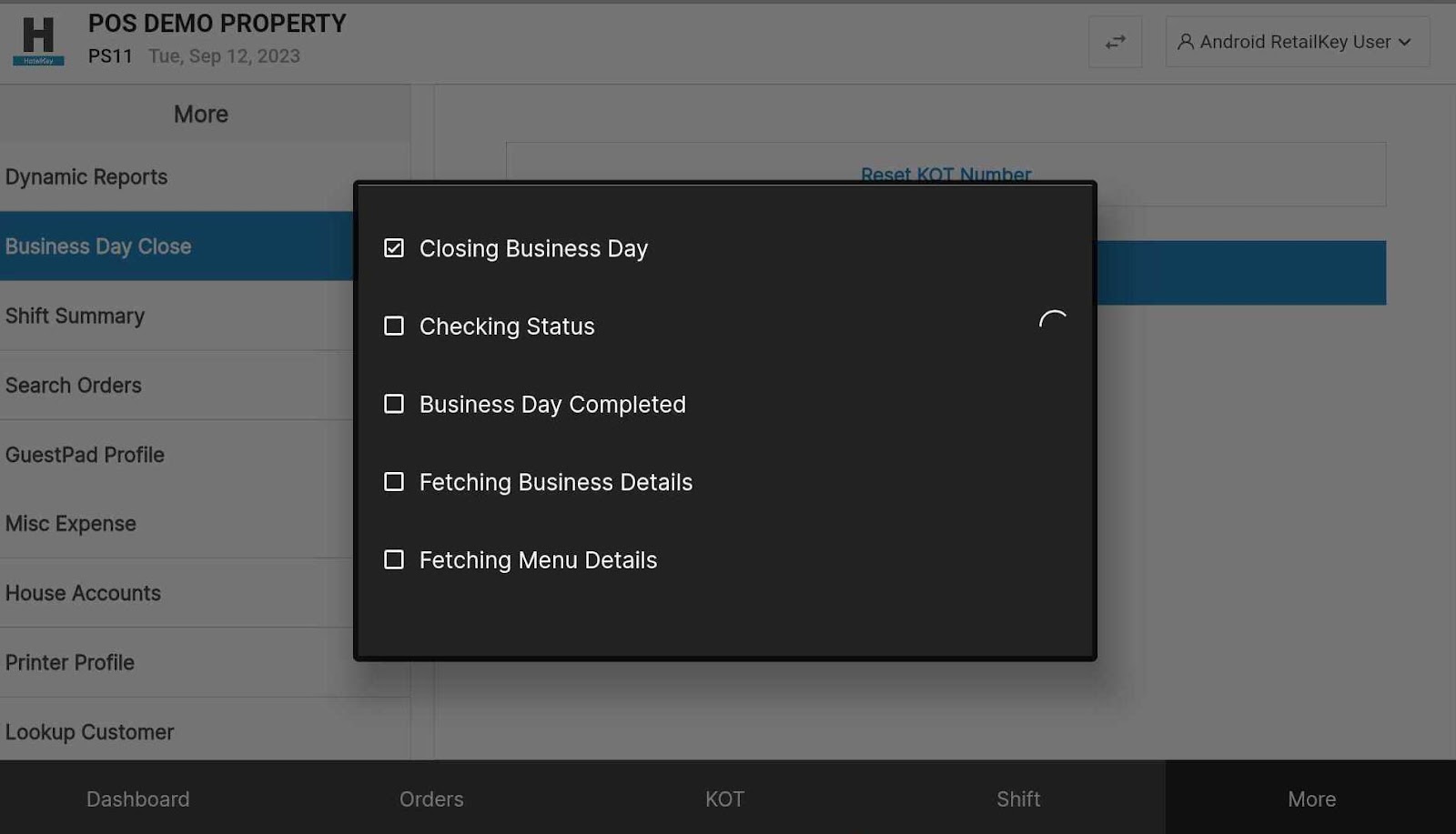
Task: Open the Dashboard tab
Action: [138, 799]
